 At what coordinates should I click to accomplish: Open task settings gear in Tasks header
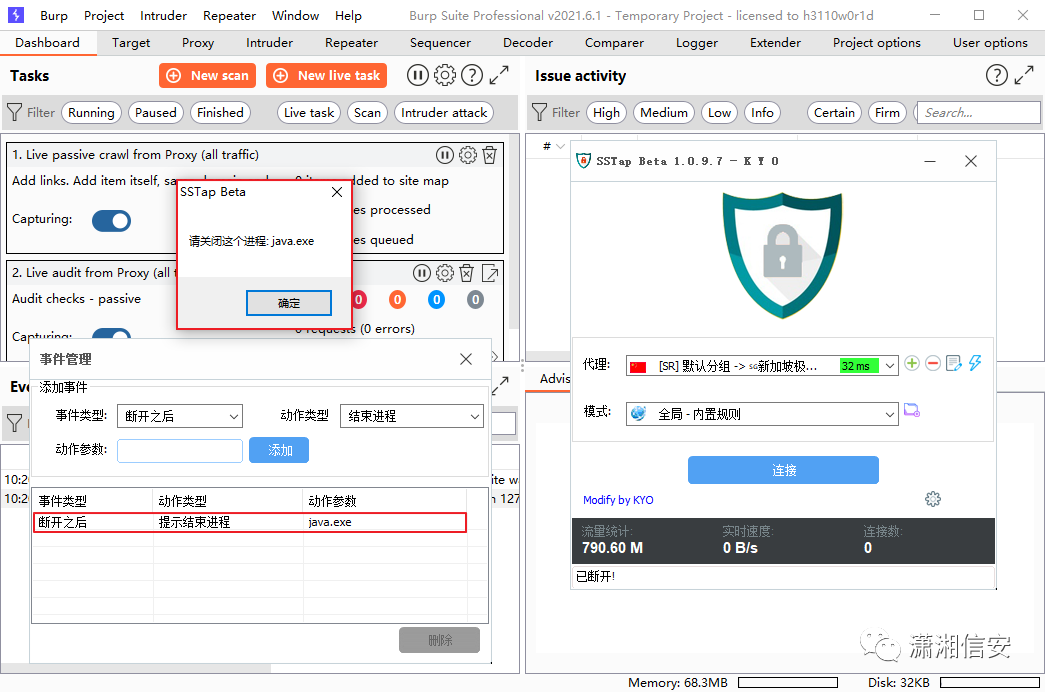coord(445,75)
